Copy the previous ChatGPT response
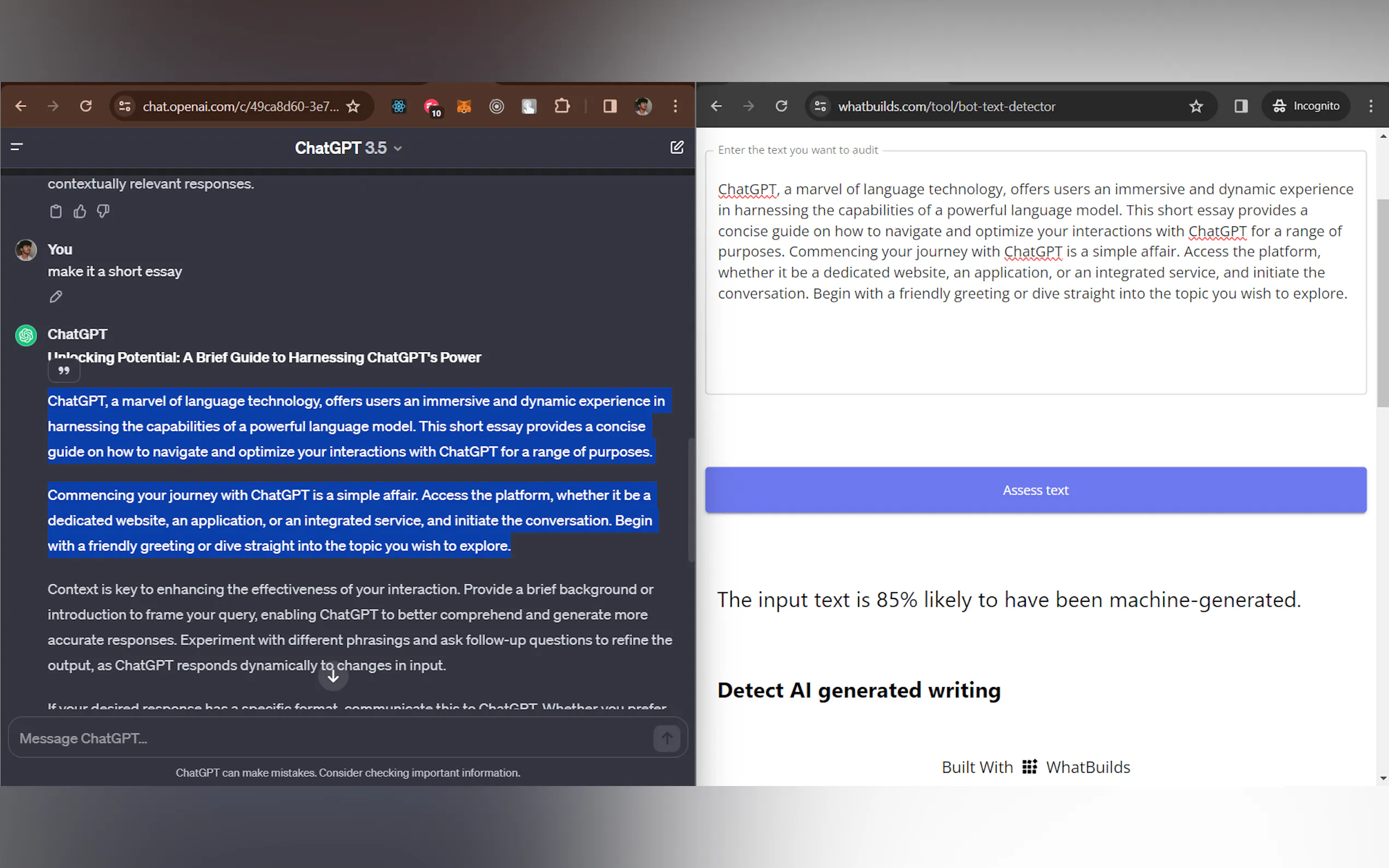Viewport: 1389px width, 868px height. click(56, 211)
